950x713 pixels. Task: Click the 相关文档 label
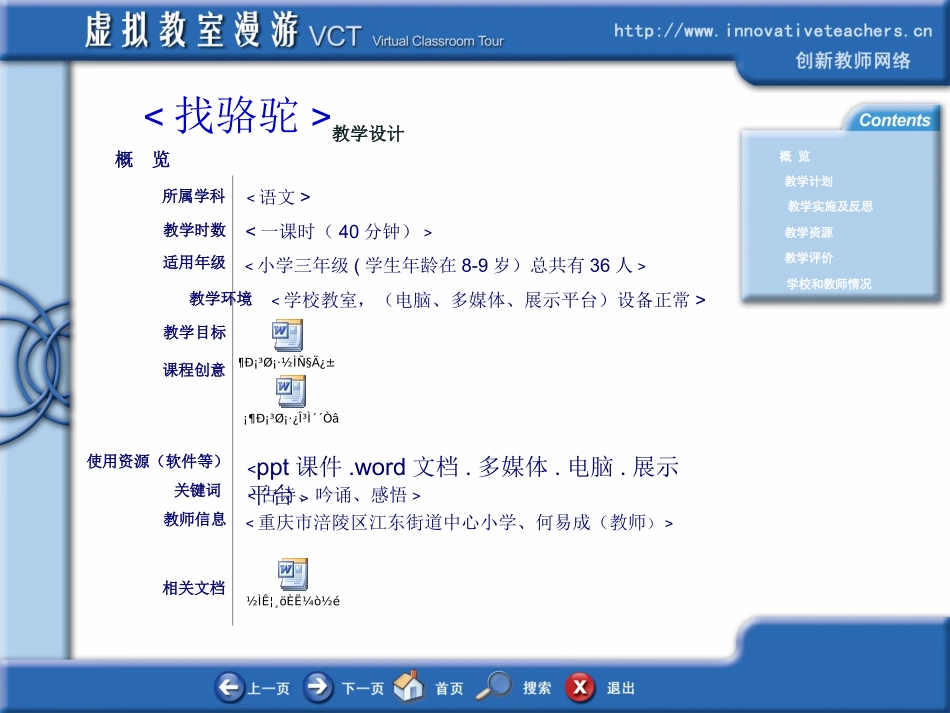(194, 588)
